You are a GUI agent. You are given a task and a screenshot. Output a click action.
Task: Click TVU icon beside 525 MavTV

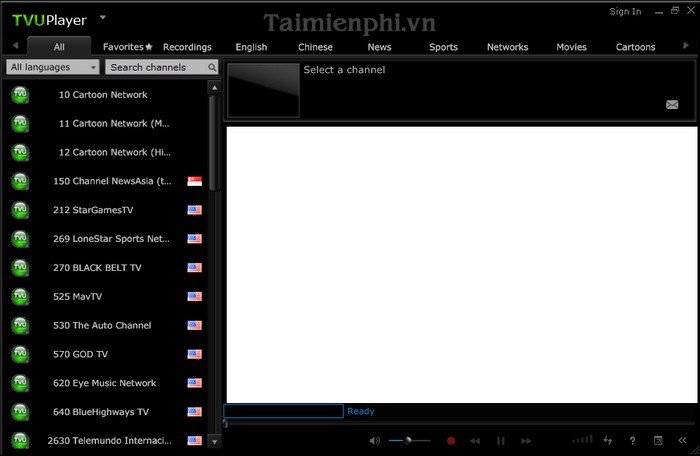click(20, 297)
